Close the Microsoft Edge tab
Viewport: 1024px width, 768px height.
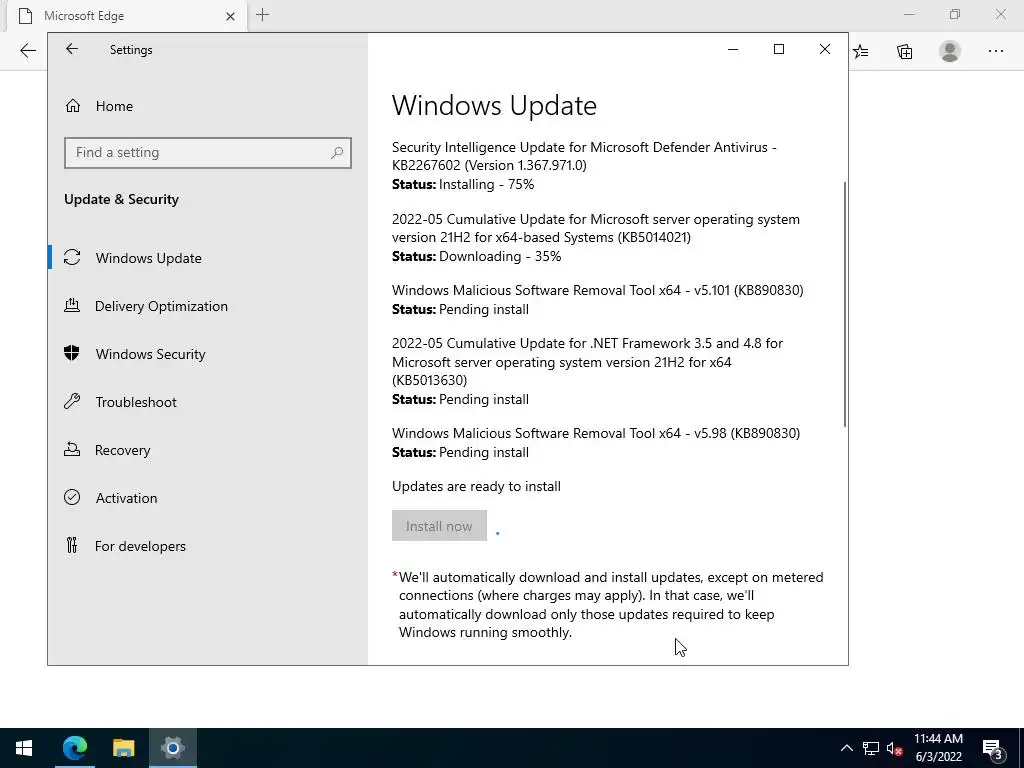[x=230, y=16]
